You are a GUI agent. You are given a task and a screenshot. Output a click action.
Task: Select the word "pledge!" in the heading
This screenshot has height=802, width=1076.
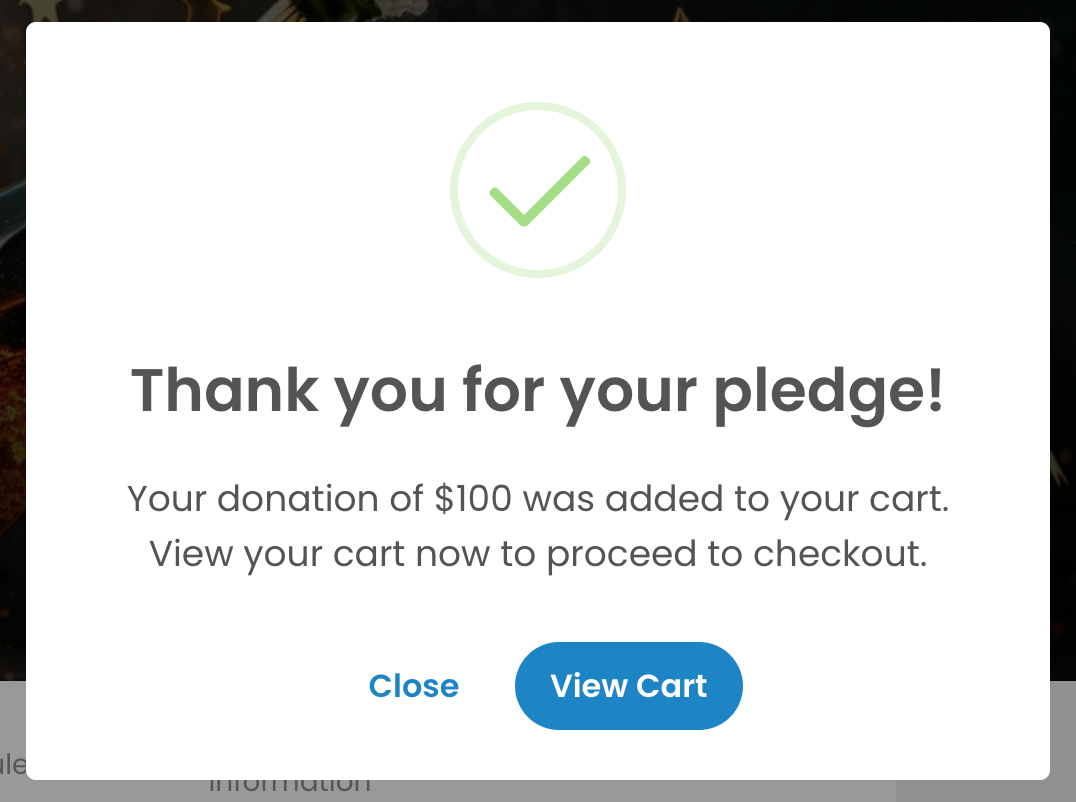click(x=829, y=392)
